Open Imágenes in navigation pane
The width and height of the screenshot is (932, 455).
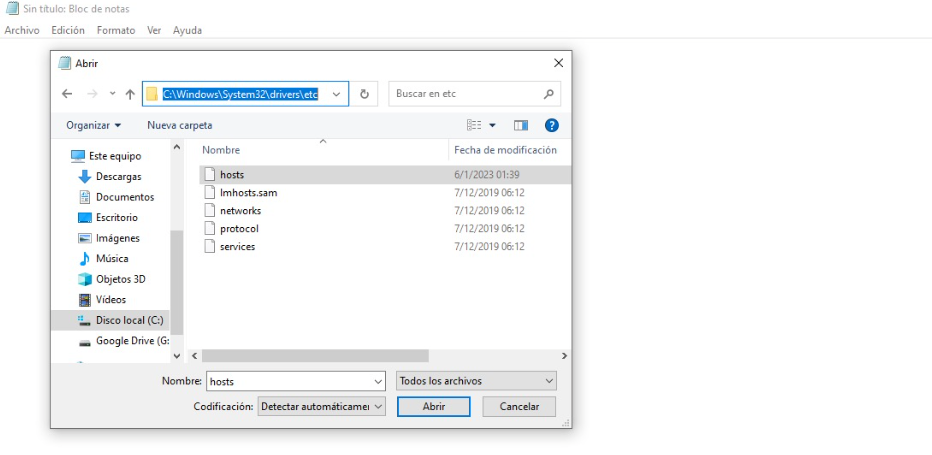tap(118, 238)
